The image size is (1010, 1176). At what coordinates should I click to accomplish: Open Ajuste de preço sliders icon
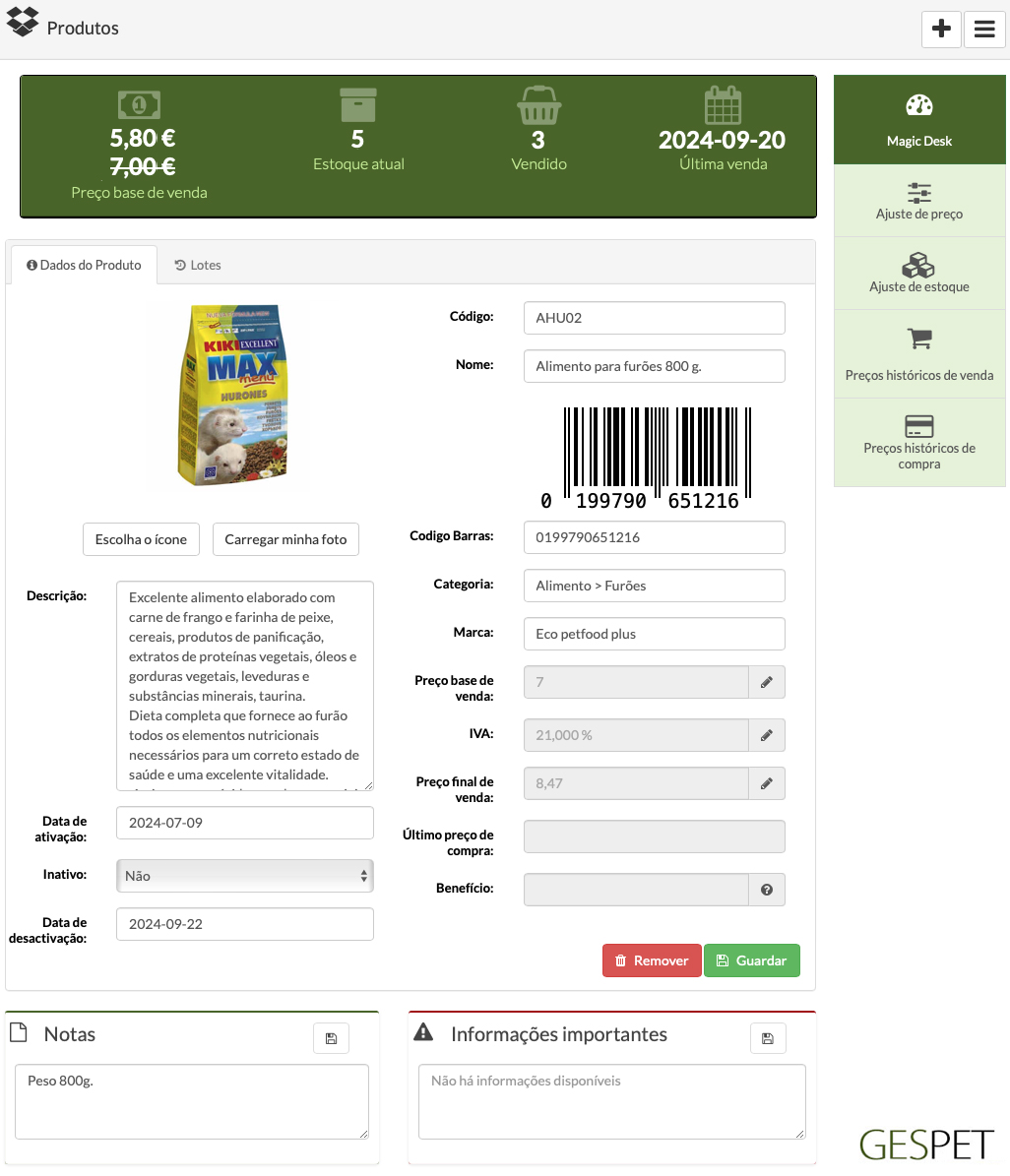[x=919, y=193]
